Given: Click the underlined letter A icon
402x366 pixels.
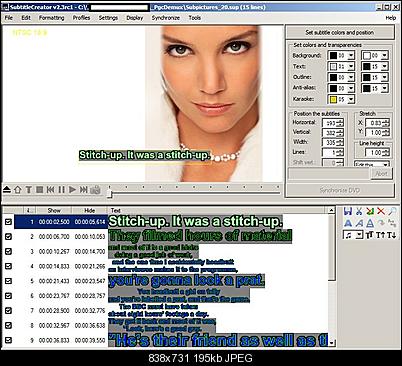Looking at the screenshot, I should tap(370, 223).
